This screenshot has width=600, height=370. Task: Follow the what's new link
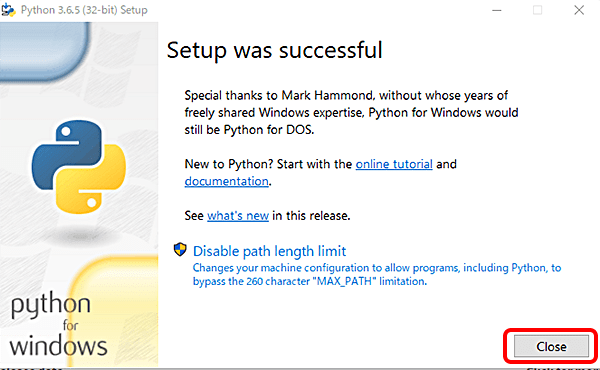tap(238, 216)
